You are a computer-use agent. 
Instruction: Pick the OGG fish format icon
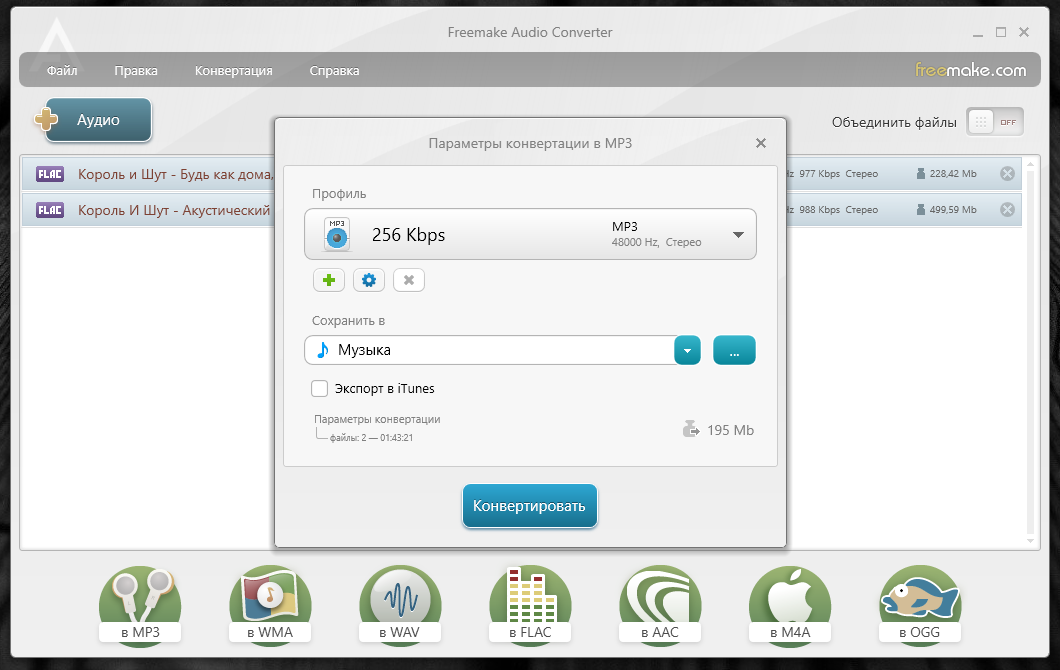919,604
